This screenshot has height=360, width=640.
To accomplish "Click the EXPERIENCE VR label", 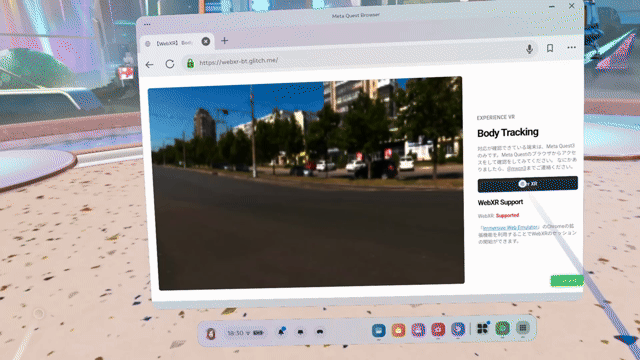I will coord(496,117).
